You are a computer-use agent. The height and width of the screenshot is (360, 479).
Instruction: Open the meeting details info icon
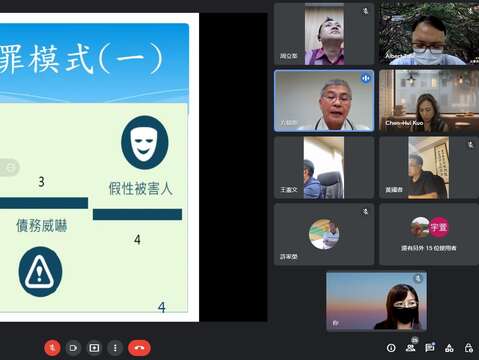point(391,348)
